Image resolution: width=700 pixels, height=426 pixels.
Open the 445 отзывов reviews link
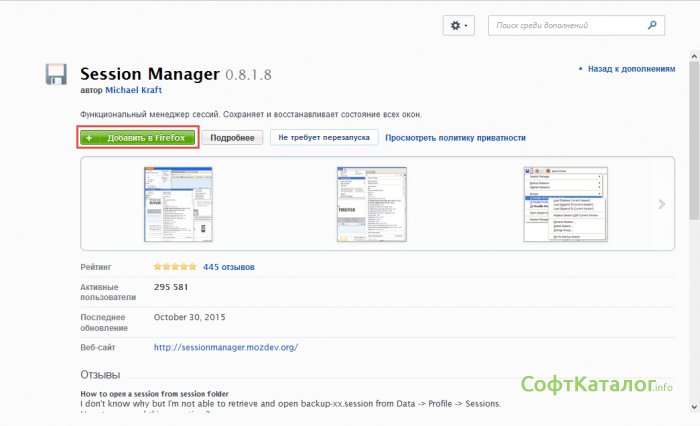pos(228,267)
